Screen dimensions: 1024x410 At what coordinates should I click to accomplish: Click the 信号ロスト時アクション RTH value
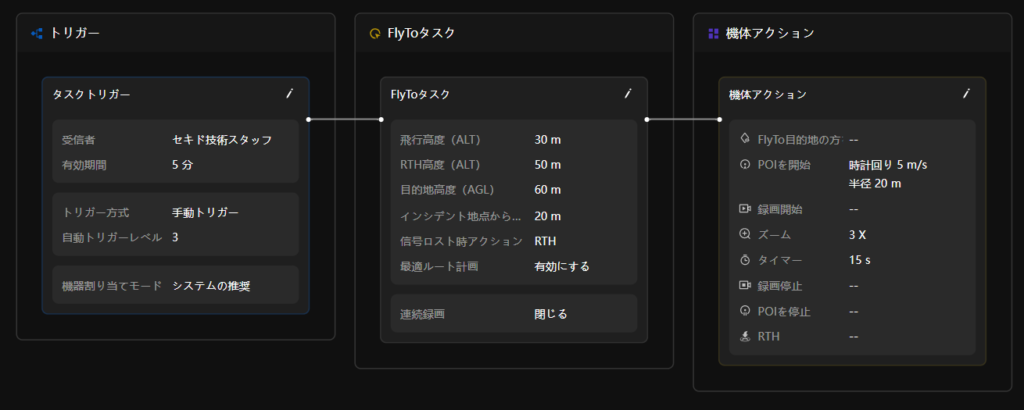click(x=546, y=241)
